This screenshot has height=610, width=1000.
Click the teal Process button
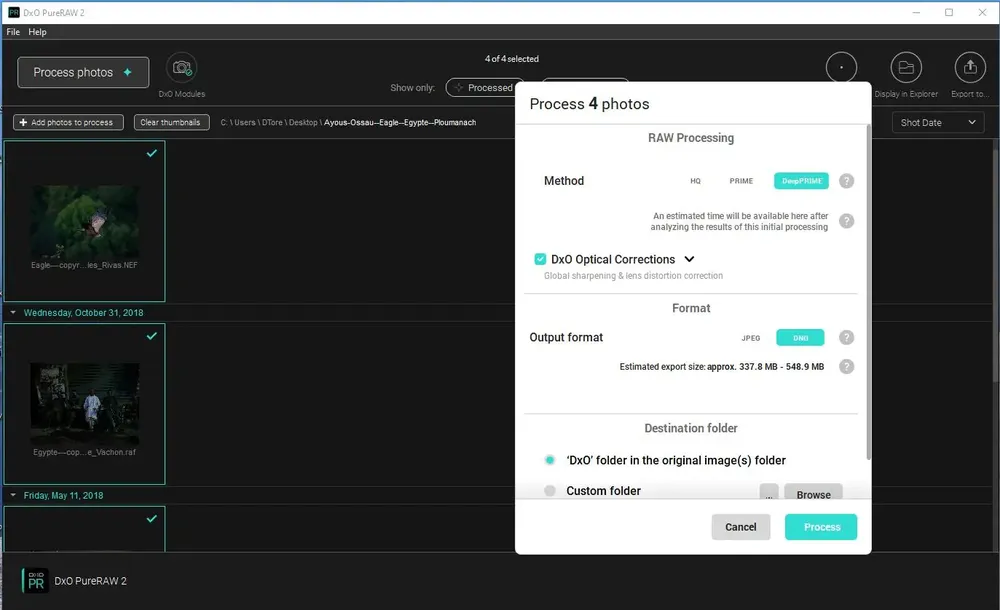[821, 527]
